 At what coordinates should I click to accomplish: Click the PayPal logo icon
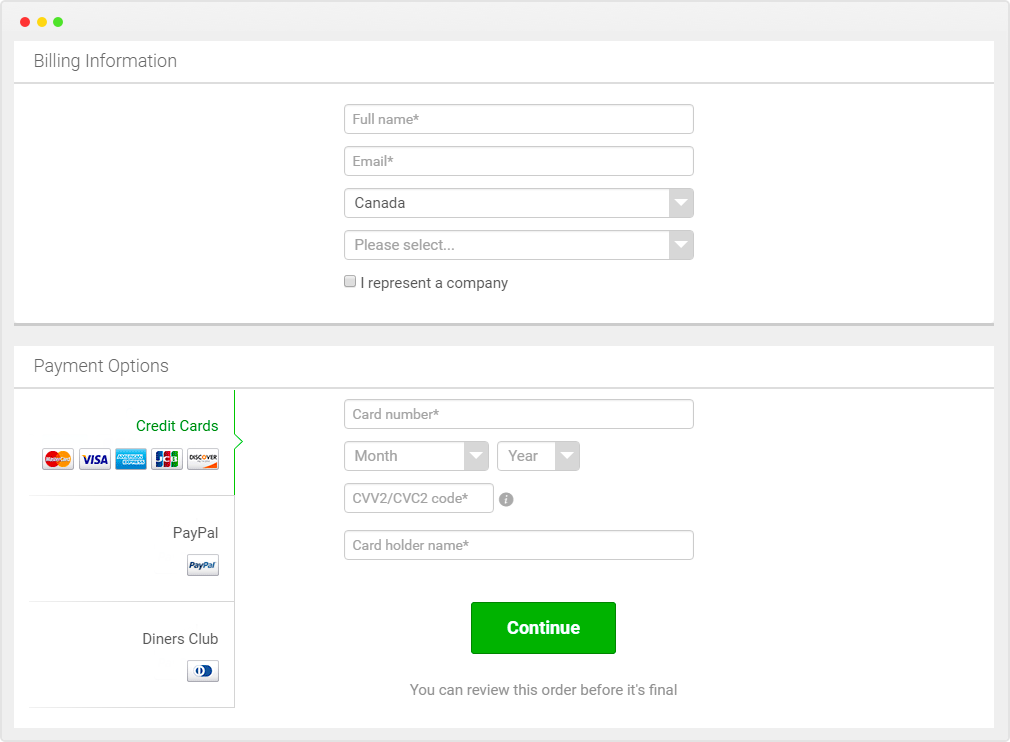click(203, 565)
